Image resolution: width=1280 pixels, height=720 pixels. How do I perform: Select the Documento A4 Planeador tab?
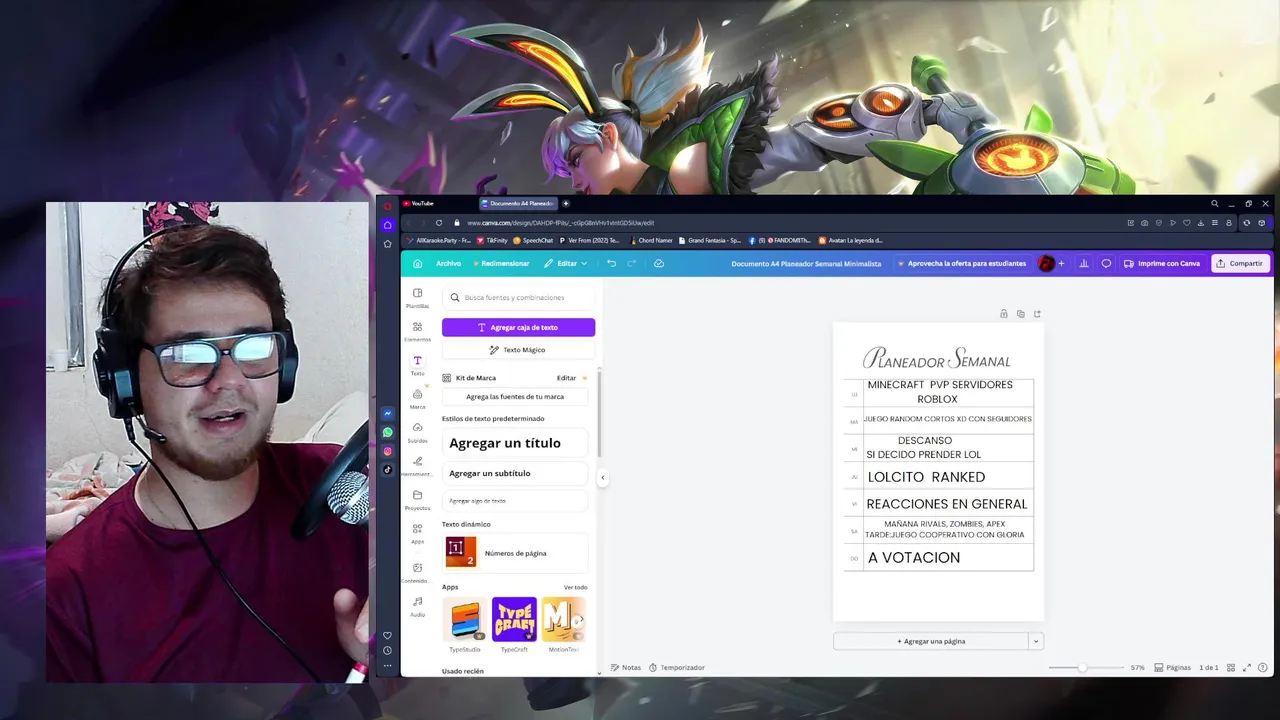(x=518, y=203)
